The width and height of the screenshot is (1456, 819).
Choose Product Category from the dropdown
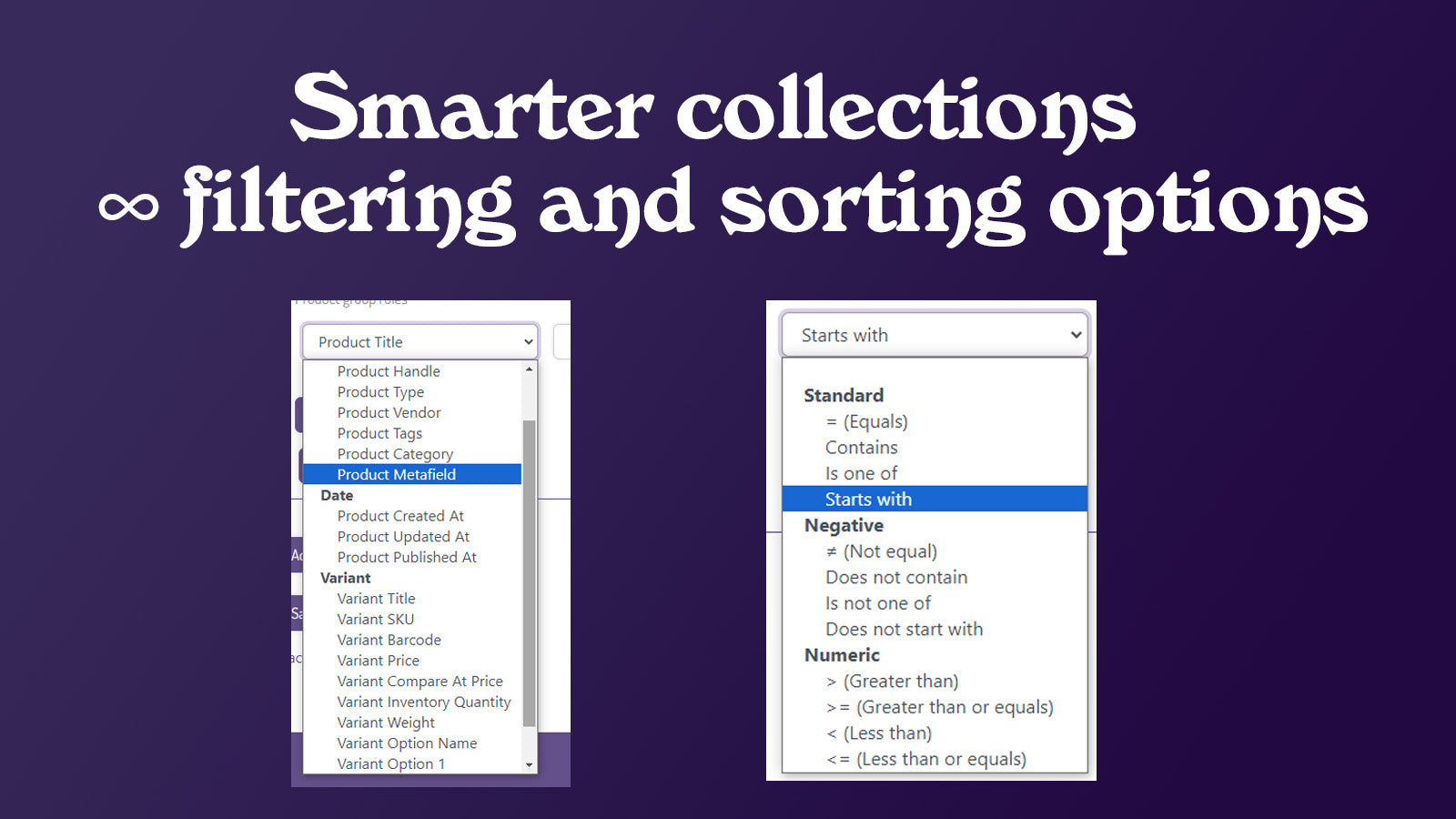(x=394, y=453)
